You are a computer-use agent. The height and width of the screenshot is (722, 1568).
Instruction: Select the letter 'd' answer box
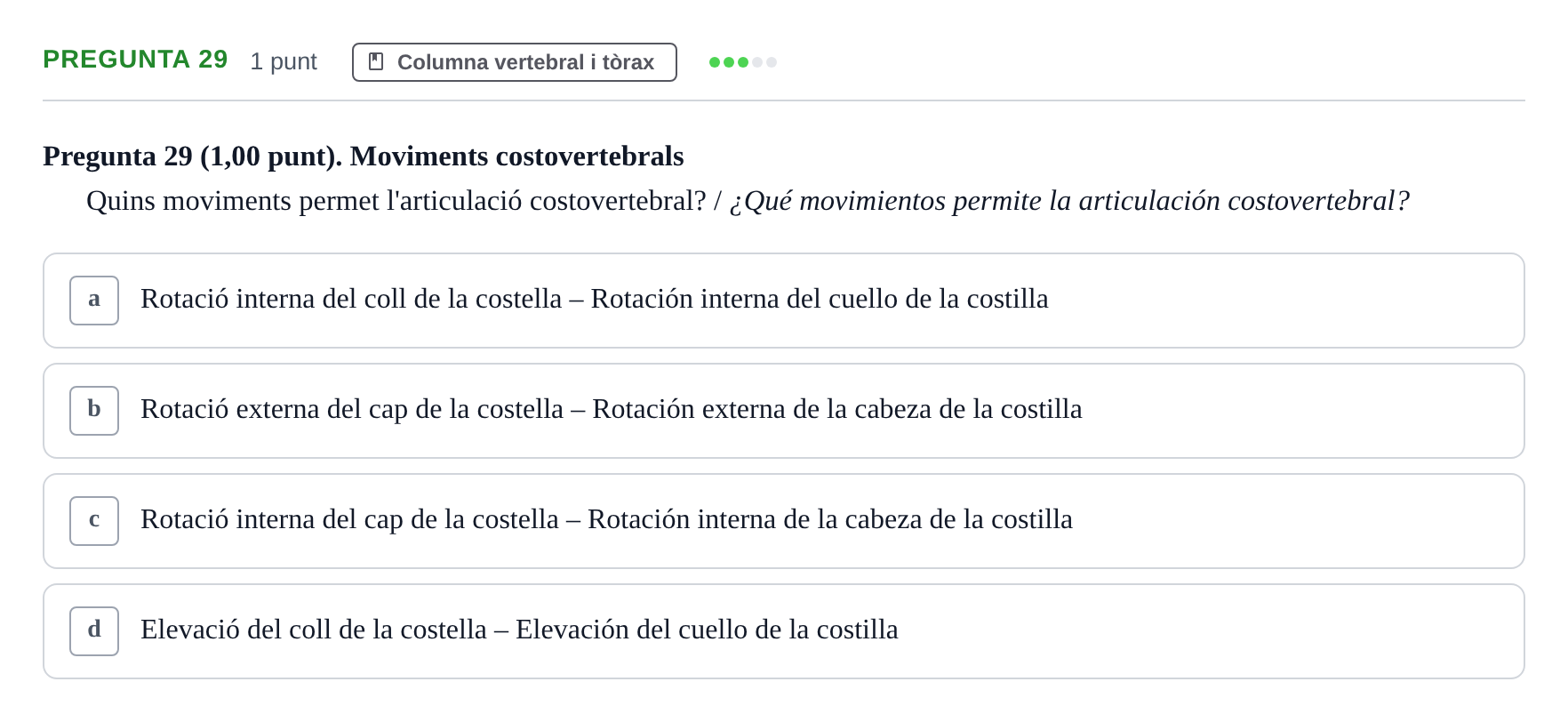pyautogui.click(x=94, y=631)
